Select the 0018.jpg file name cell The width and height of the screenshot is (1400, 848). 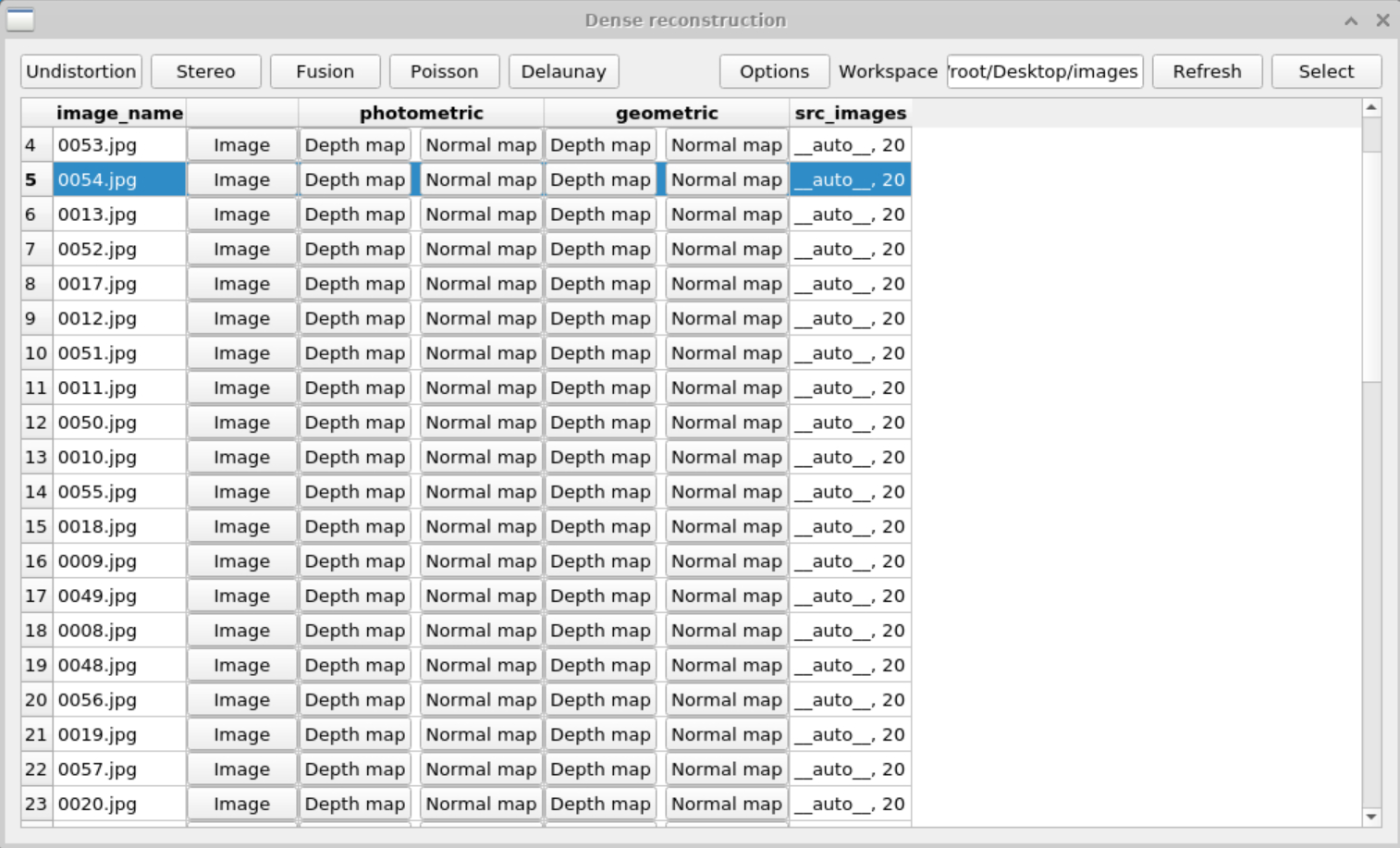pos(119,526)
